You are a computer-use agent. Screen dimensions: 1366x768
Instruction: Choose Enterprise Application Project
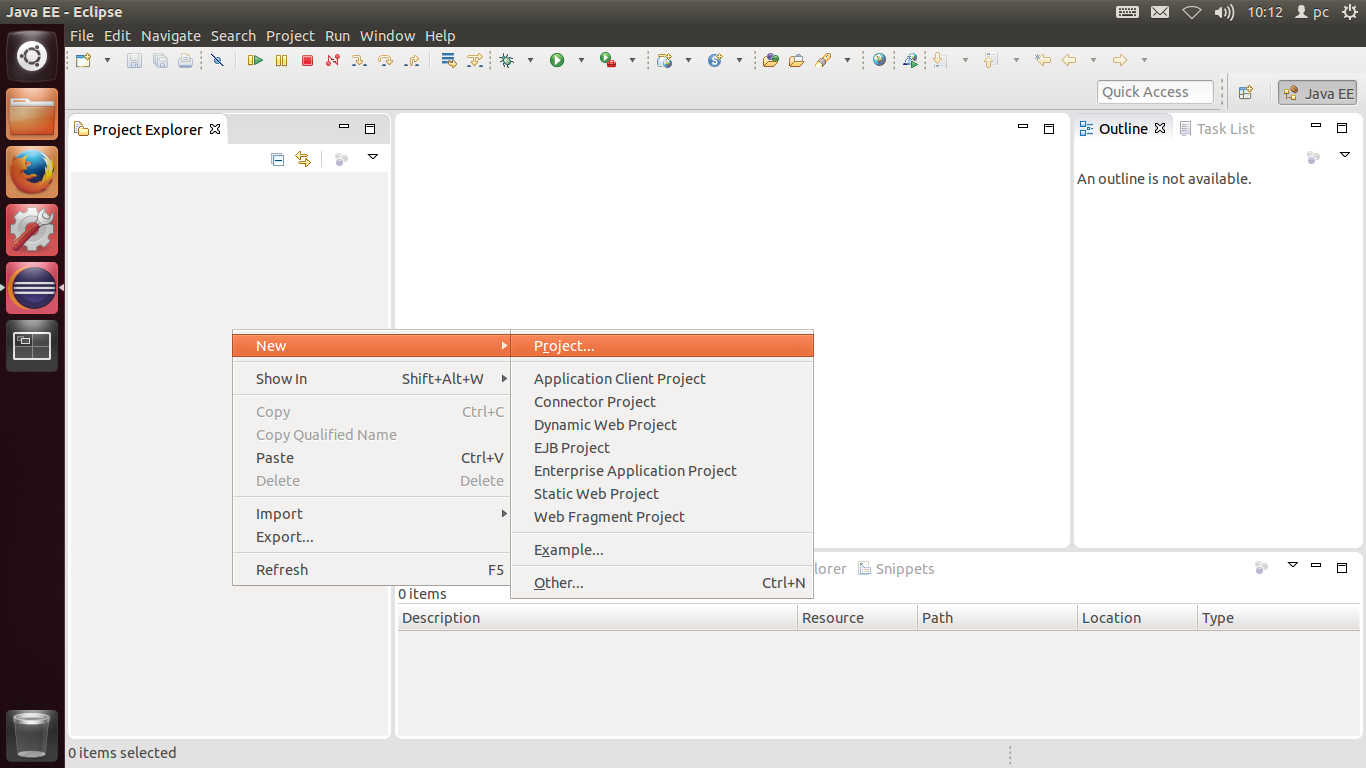coord(662,471)
